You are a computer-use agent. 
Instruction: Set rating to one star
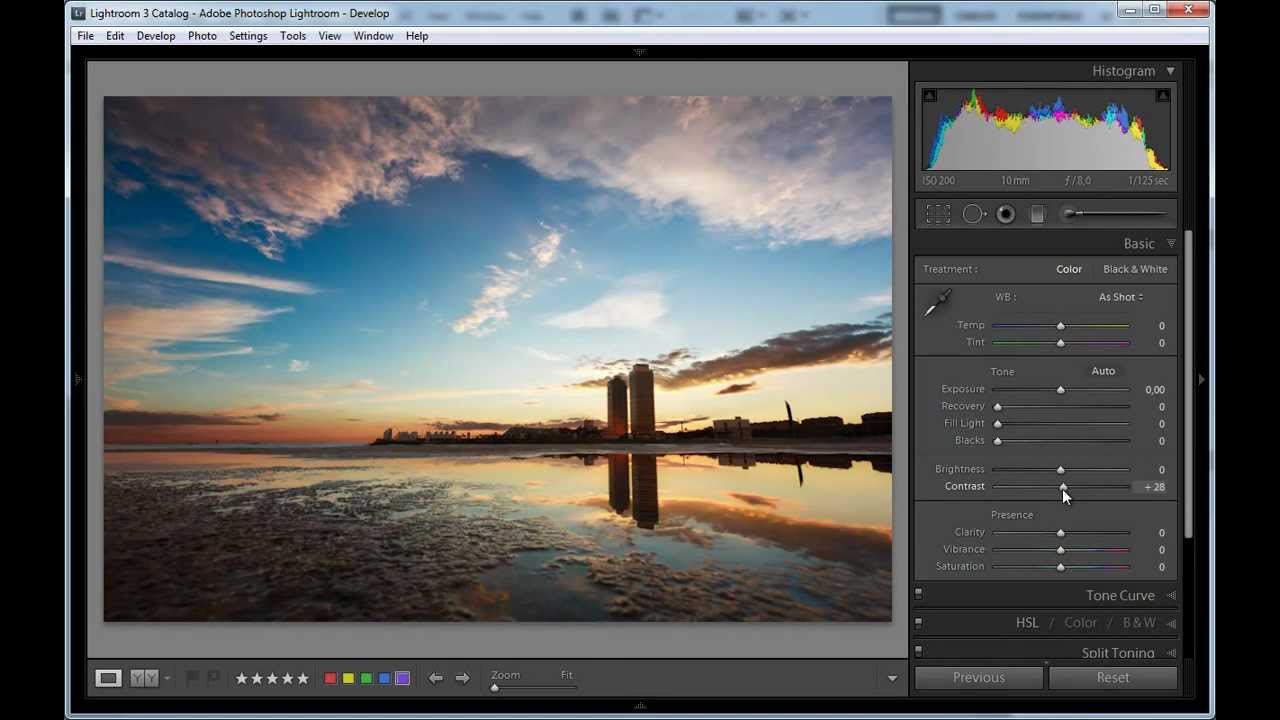pyautogui.click(x=241, y=678)
